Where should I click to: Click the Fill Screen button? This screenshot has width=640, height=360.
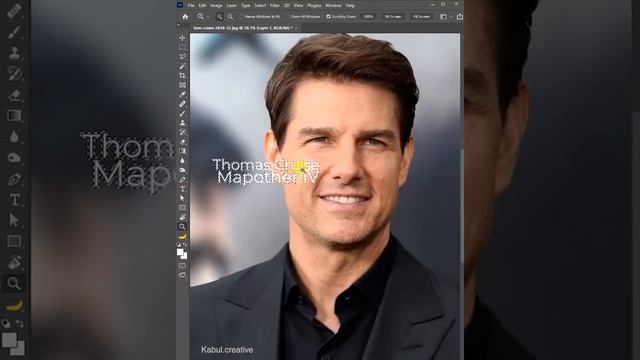coord(421,17)
